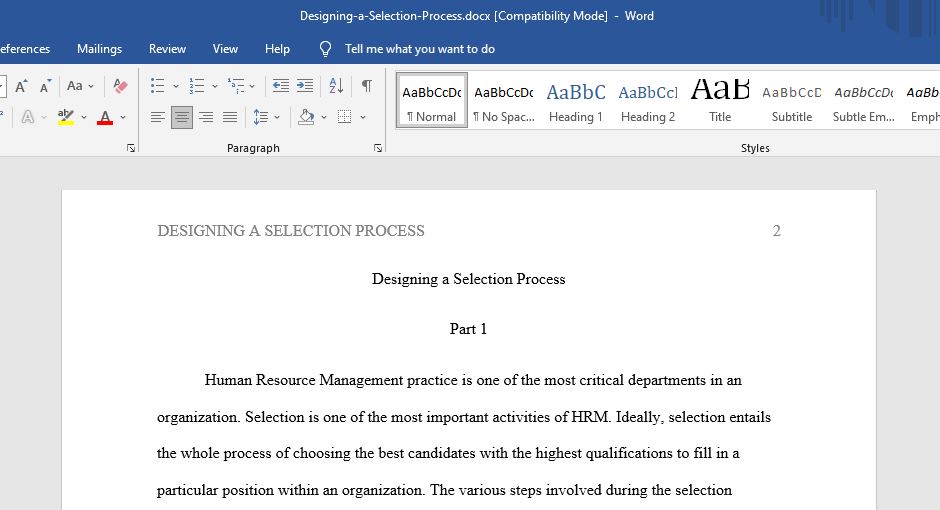Decrease the paragraph indent

pyautogui.click(x=281, y=86)
